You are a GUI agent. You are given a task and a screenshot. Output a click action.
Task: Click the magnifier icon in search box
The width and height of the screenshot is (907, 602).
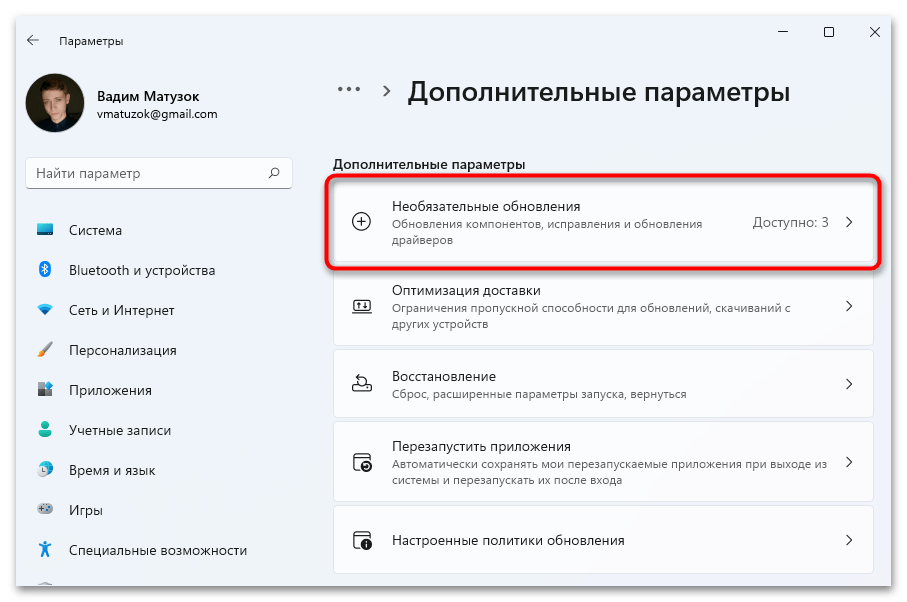pos(274,173)
